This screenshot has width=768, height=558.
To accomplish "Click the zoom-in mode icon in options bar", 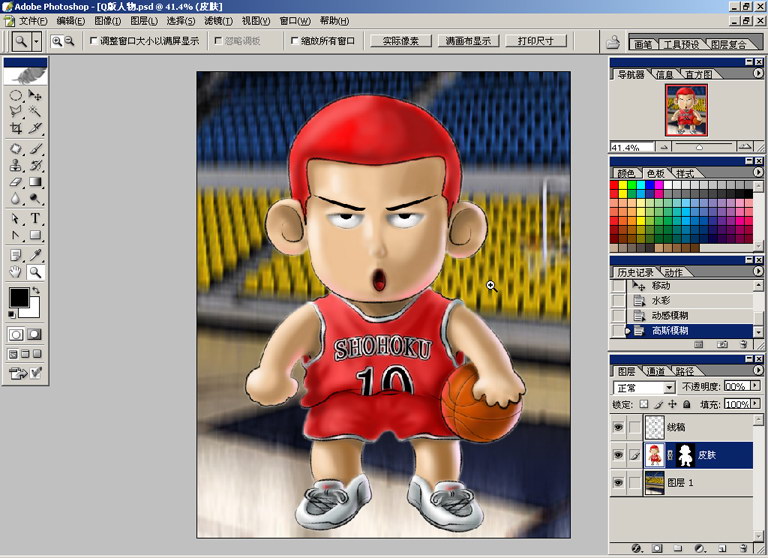I will (57, 41).
